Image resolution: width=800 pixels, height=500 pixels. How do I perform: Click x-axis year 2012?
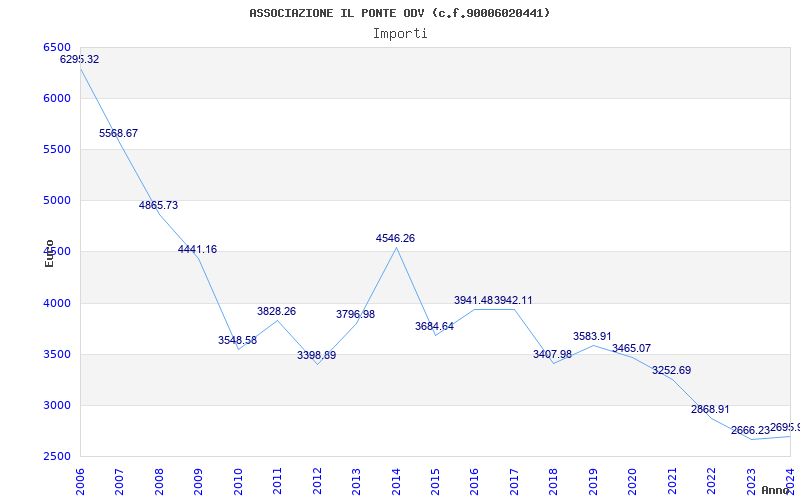(x=317, y=481)
